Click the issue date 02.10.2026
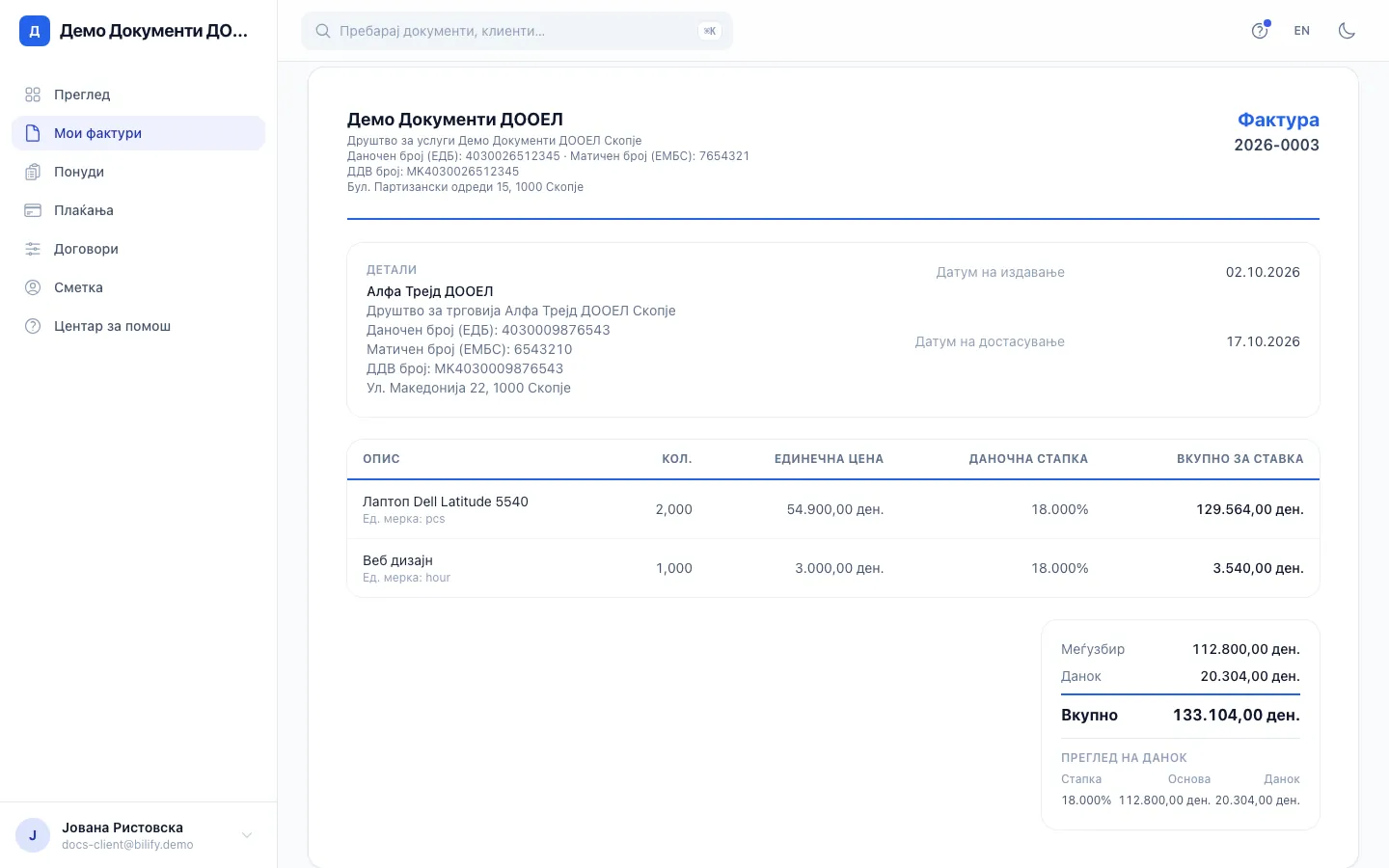The width and height of the screenshot is (1389, 868). 1263,272
